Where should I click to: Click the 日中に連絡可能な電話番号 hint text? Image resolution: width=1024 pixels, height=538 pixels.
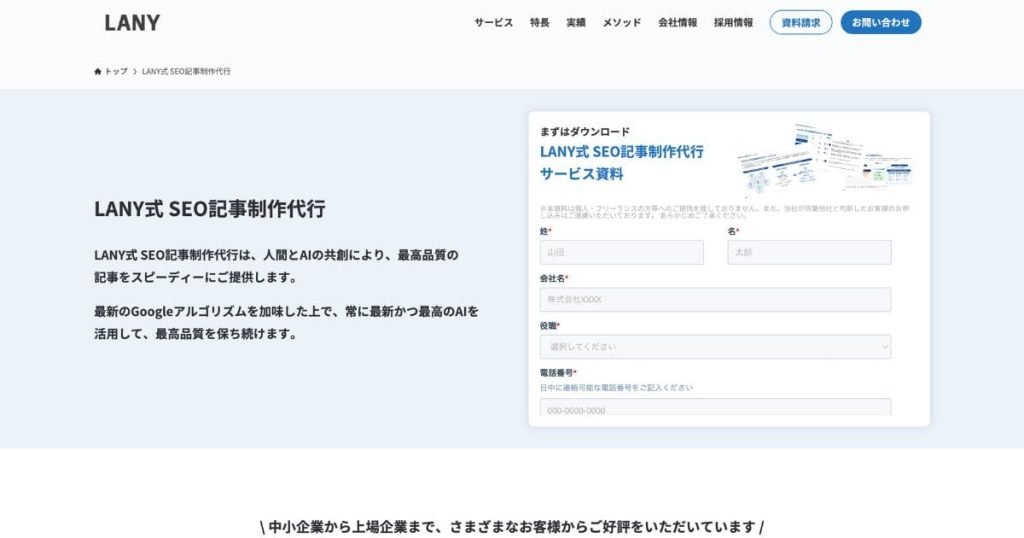coord(616,387)
